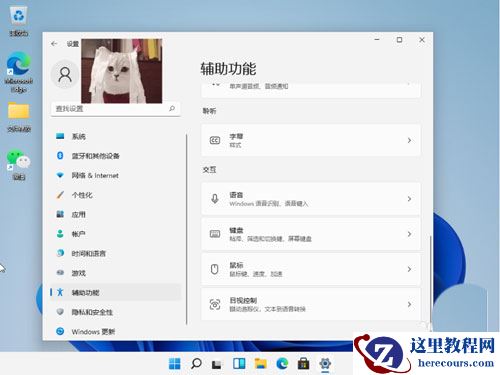Click the 时间和语言 globe icon

[60, 253]
